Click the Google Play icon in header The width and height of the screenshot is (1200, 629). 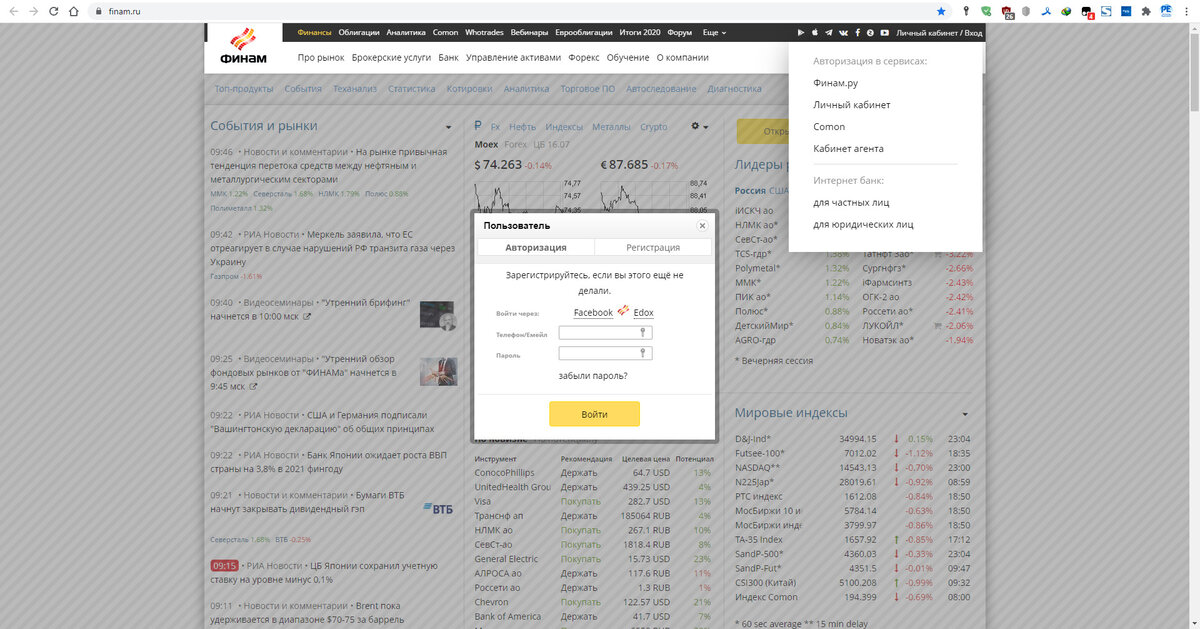click(800, 33)
